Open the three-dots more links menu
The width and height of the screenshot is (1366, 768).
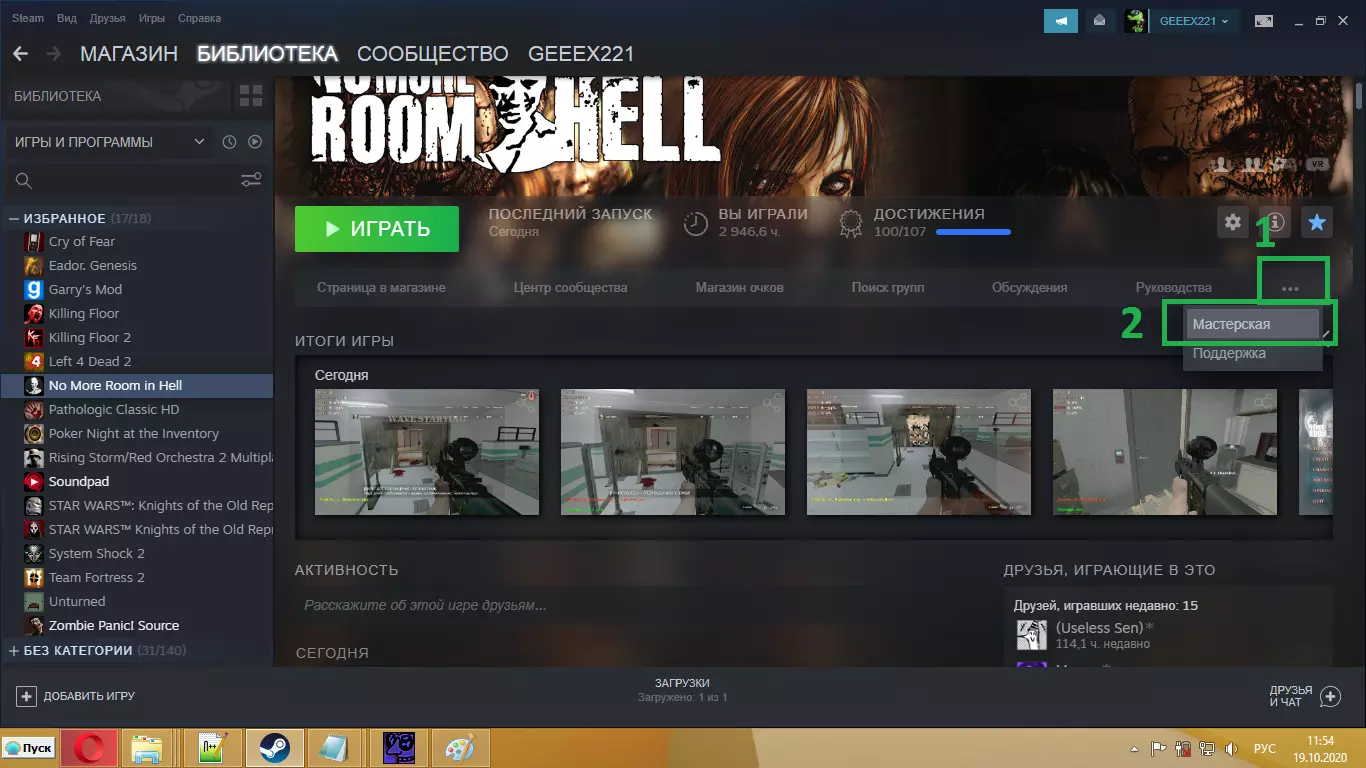tap(1290, 288)
